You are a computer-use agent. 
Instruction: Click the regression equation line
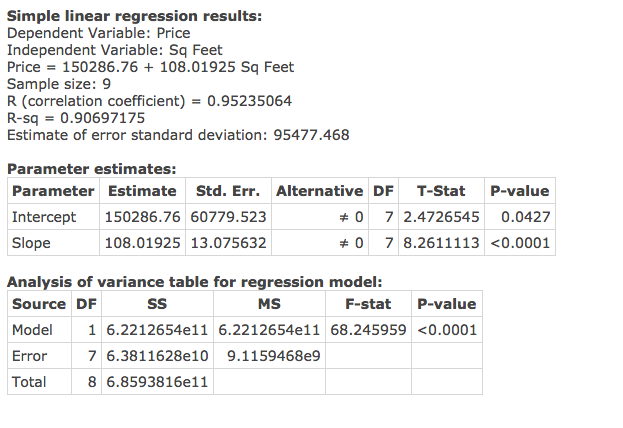click(x=150, y=67)
